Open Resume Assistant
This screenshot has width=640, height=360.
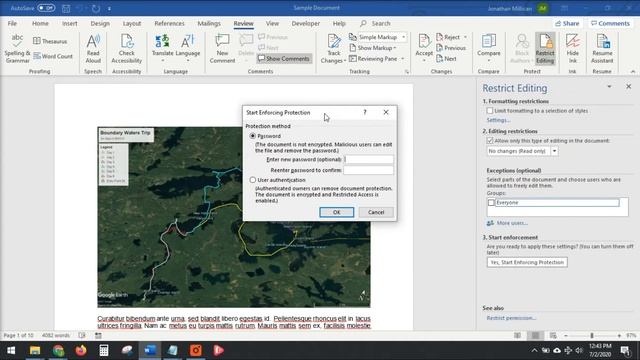point(602,49)
